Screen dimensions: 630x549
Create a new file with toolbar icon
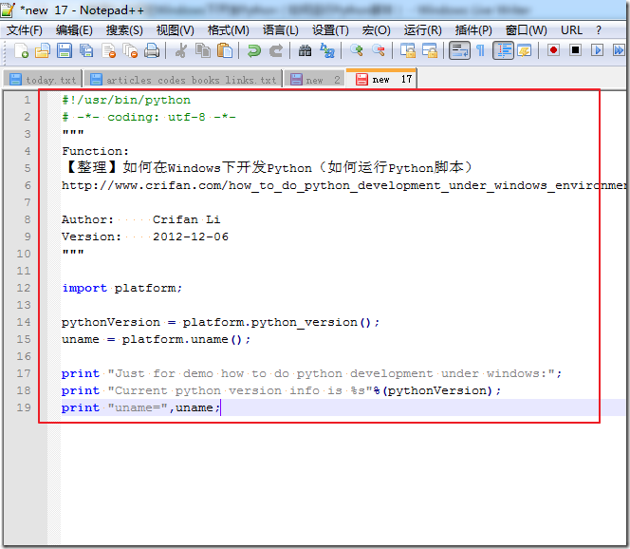(21, 51)
